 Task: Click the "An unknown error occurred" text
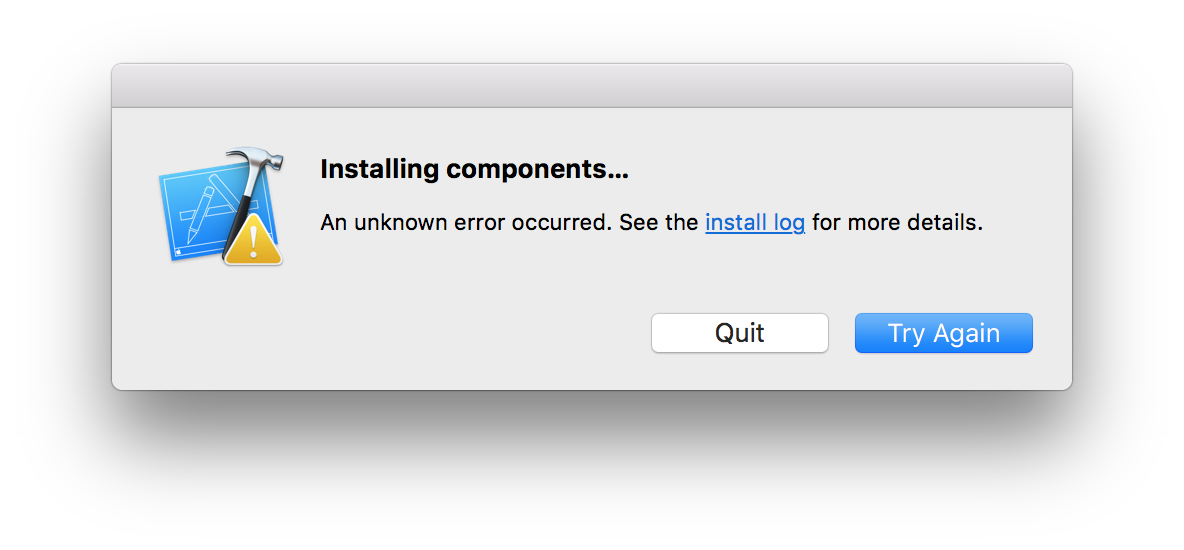pos(465,222)
